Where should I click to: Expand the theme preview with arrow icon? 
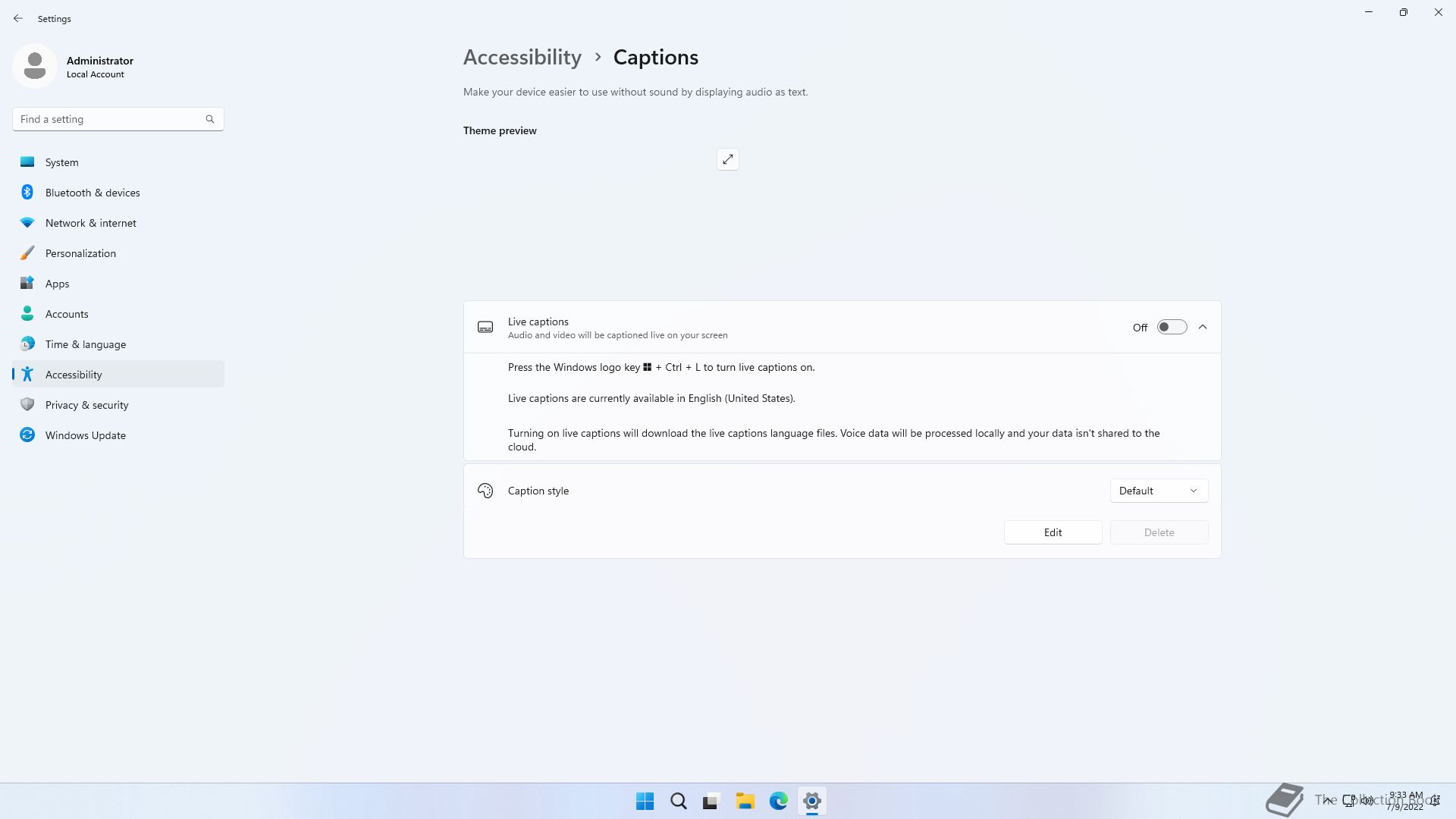pyautogui.click(x=727, y=159)
